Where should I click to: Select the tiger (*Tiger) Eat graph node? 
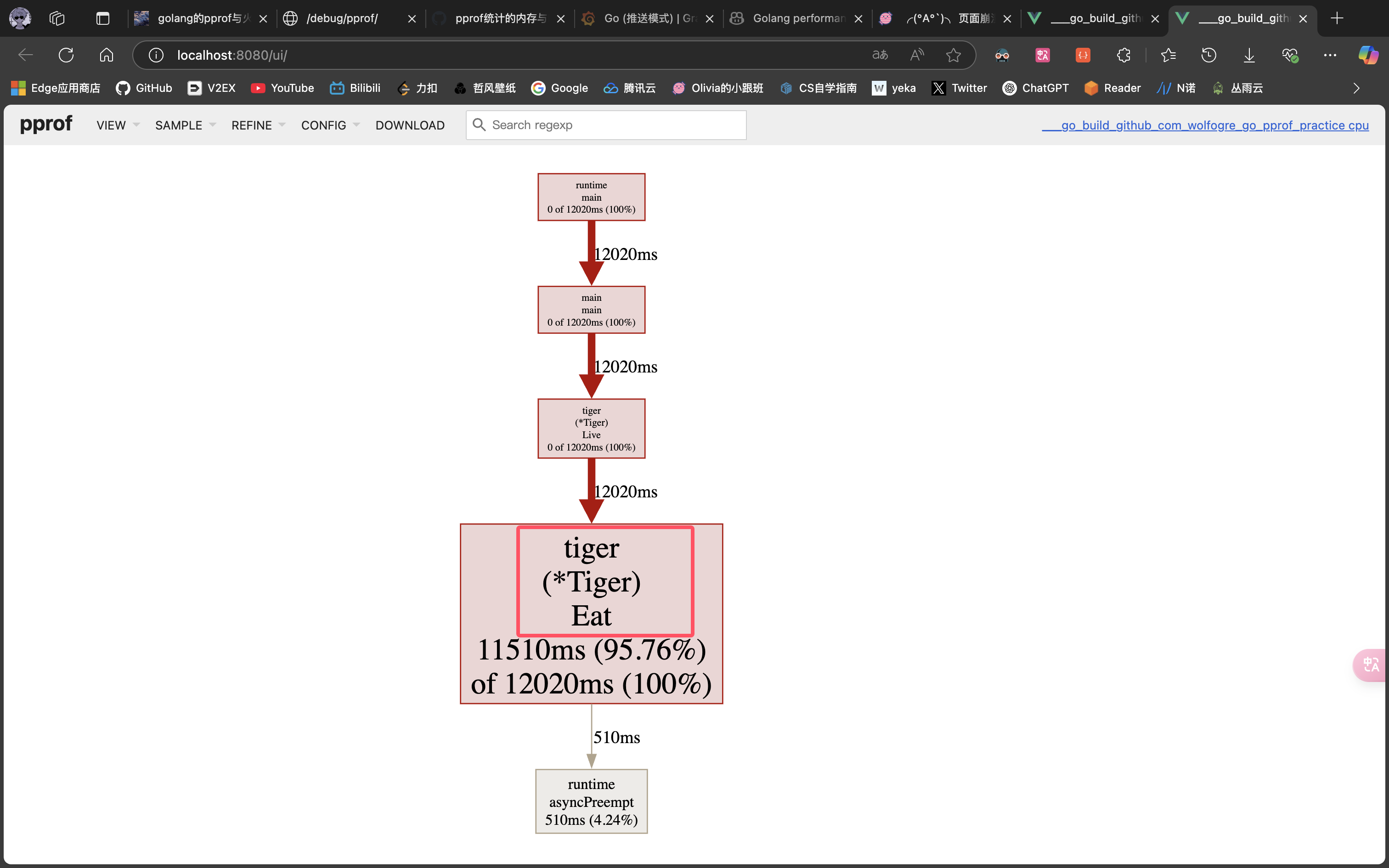(x=591, y=613)
